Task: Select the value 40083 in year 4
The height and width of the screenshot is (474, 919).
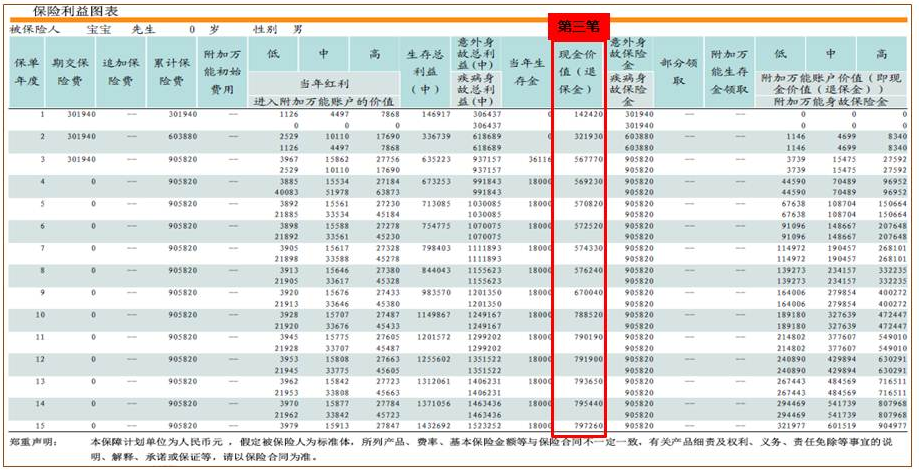Action: tap(286, 192)
